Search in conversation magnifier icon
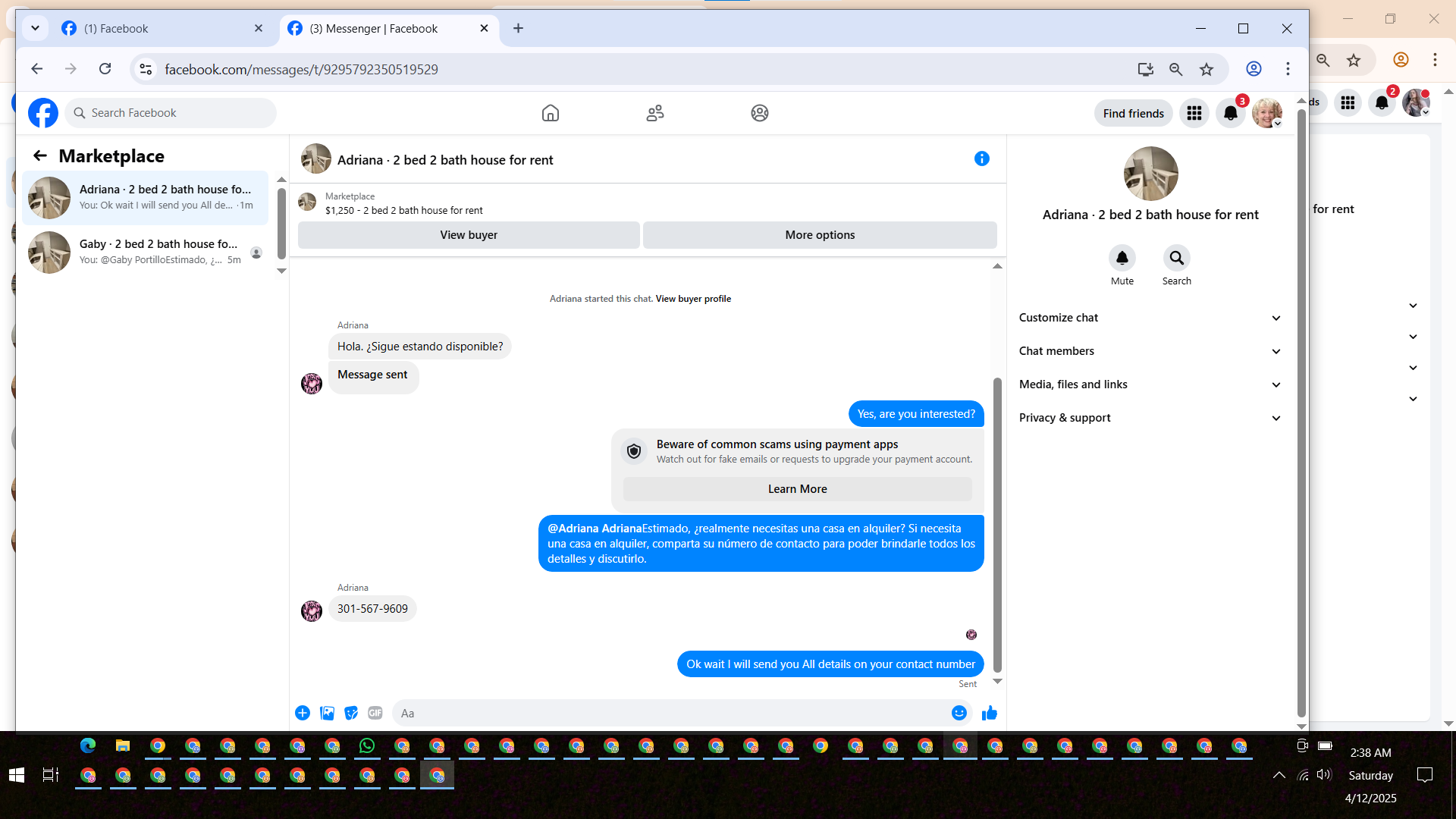 click(x=1177, y=258)
